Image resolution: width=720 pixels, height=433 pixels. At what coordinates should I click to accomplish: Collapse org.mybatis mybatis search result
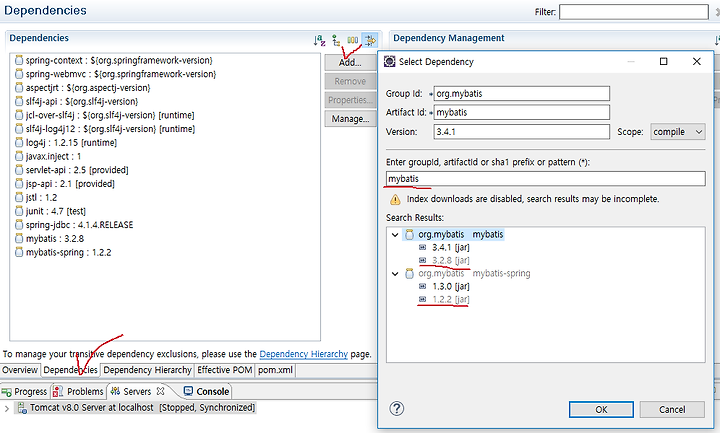395,235
